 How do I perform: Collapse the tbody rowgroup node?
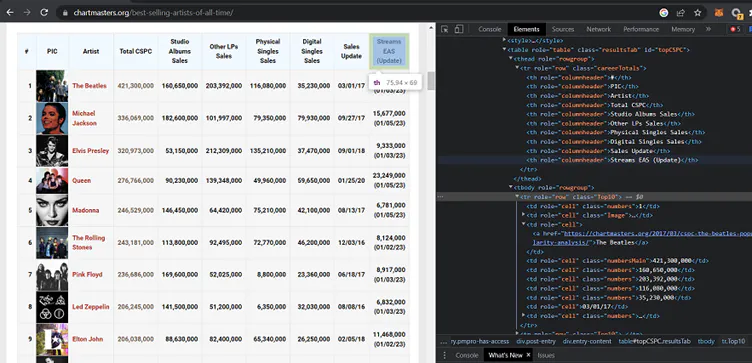(511, 187)
